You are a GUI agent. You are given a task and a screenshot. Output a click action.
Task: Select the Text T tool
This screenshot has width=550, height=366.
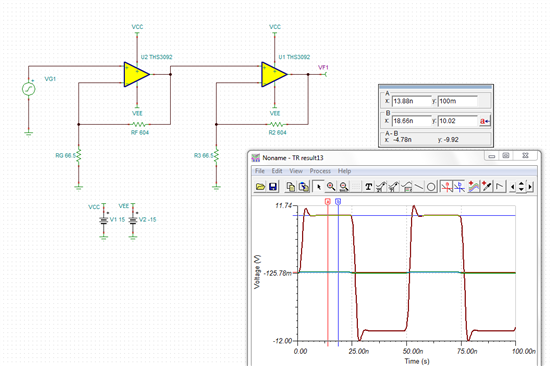(x=368, y=187)
